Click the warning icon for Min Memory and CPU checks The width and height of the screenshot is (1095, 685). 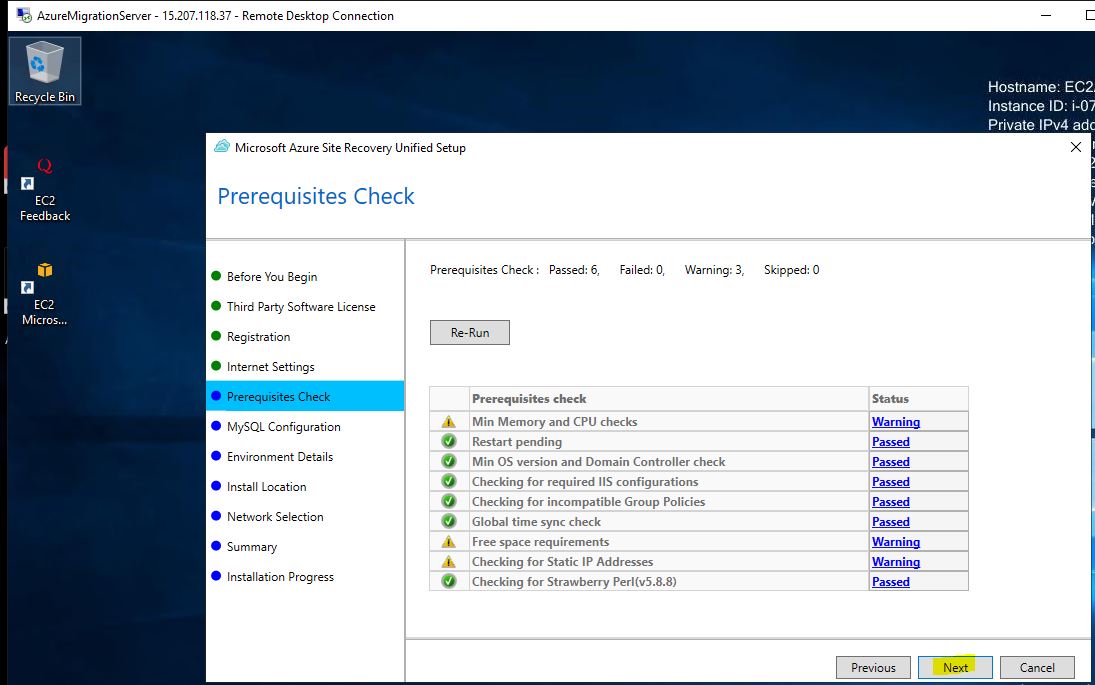pos(449,422)
